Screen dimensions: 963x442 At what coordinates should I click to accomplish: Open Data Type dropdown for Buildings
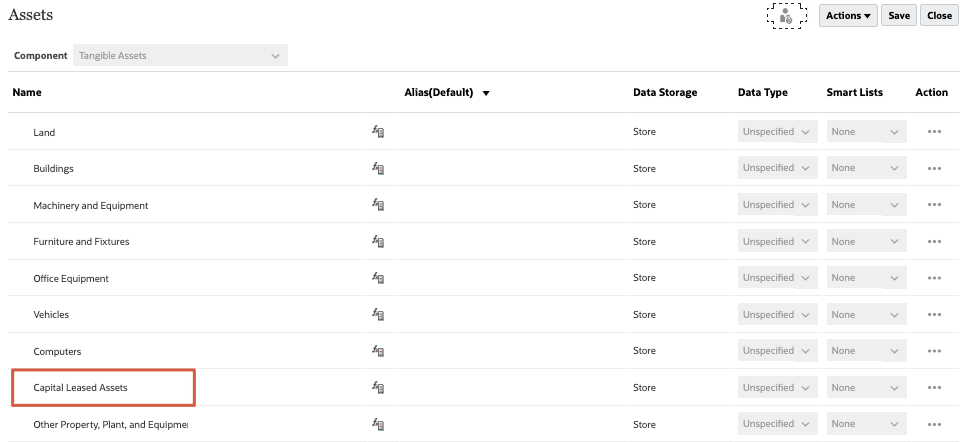click(x=778, y=168)
